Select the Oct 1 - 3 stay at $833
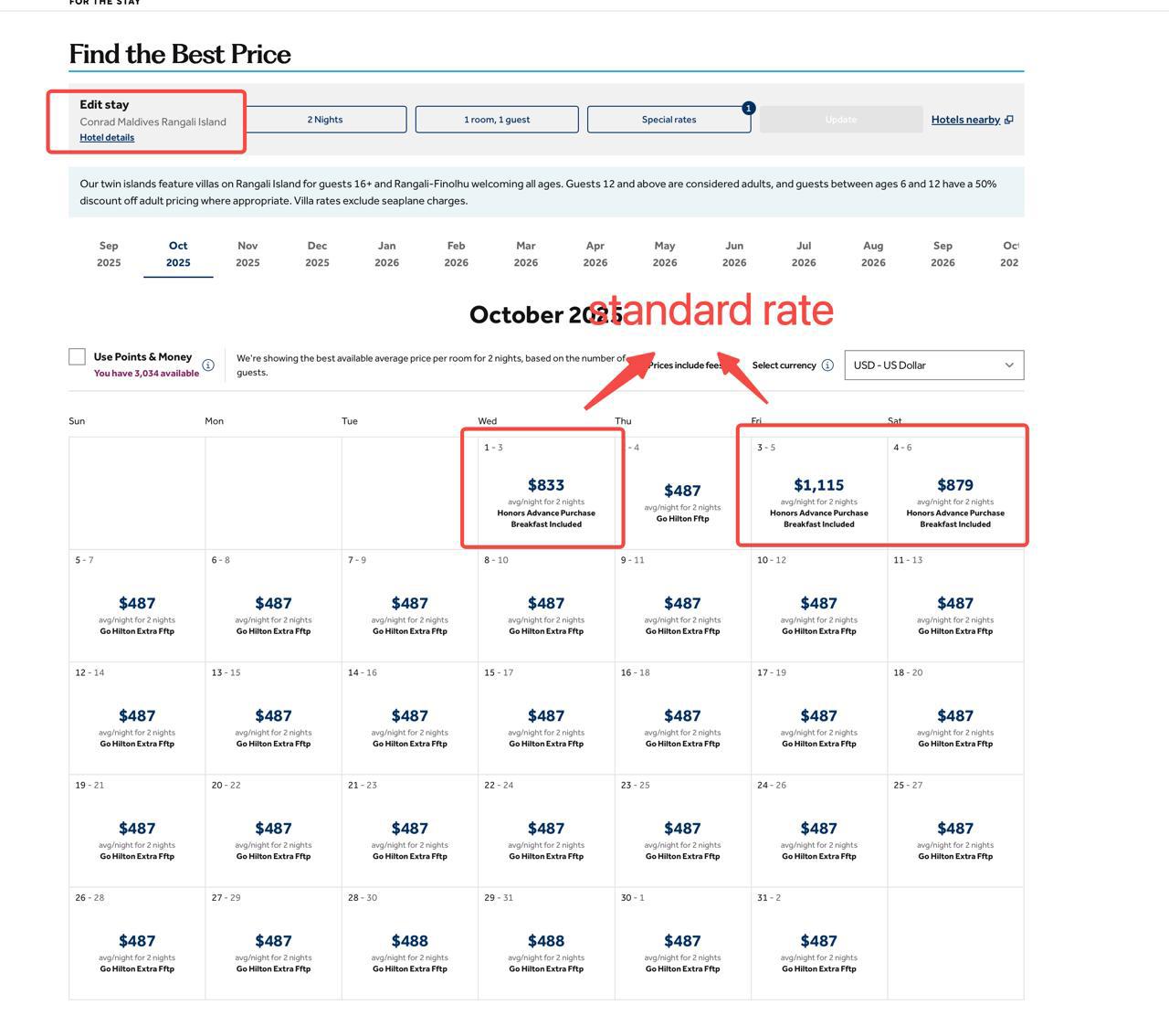Image resolution: width=1169 pixels, height=1036 pixels. pyautogui.click(x=546, y=493)
